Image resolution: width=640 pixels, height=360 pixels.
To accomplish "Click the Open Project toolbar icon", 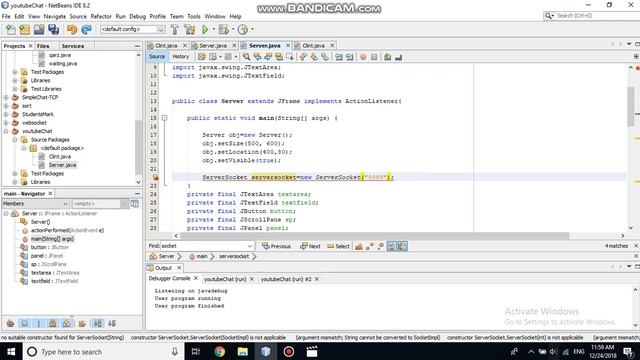I will (39, 29).
